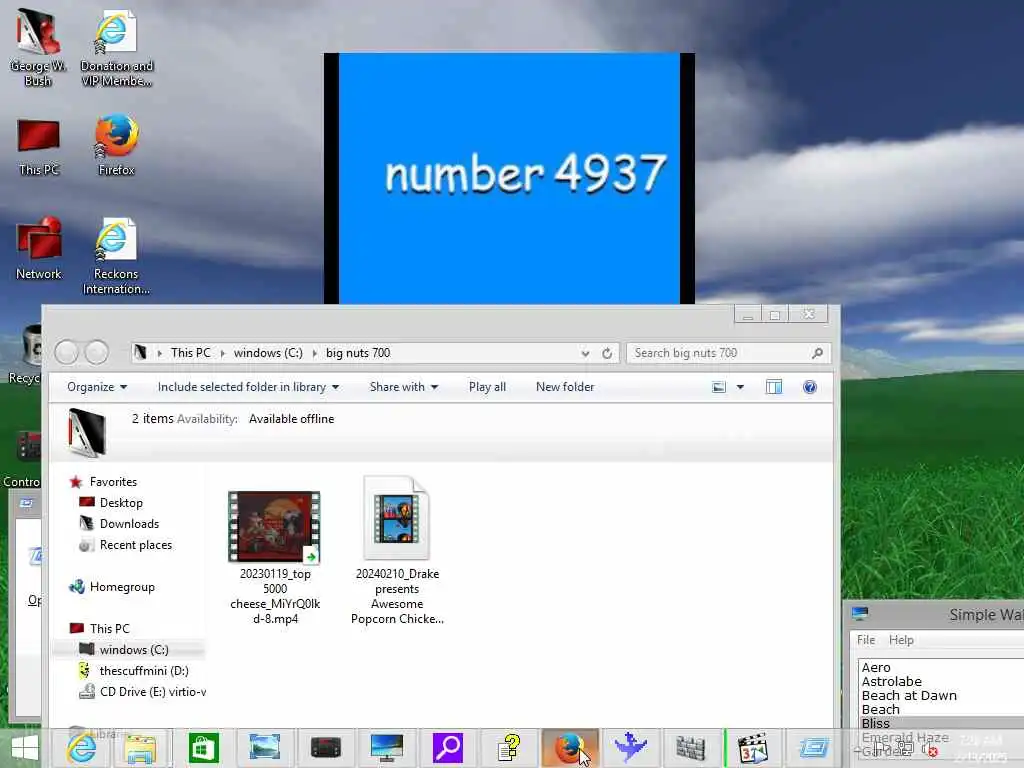
Task: Click windows (C:) in breadcrumb
Action: pyautogui.click(x=268, y=353)
